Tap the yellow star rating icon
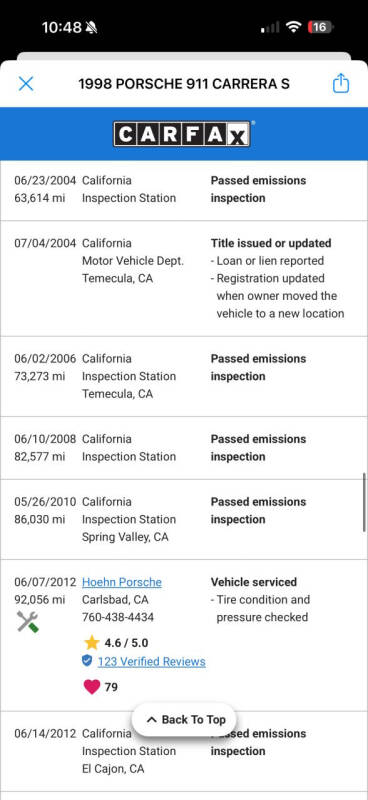The width and height of the screenshot is (368, 800). (92, 642)
